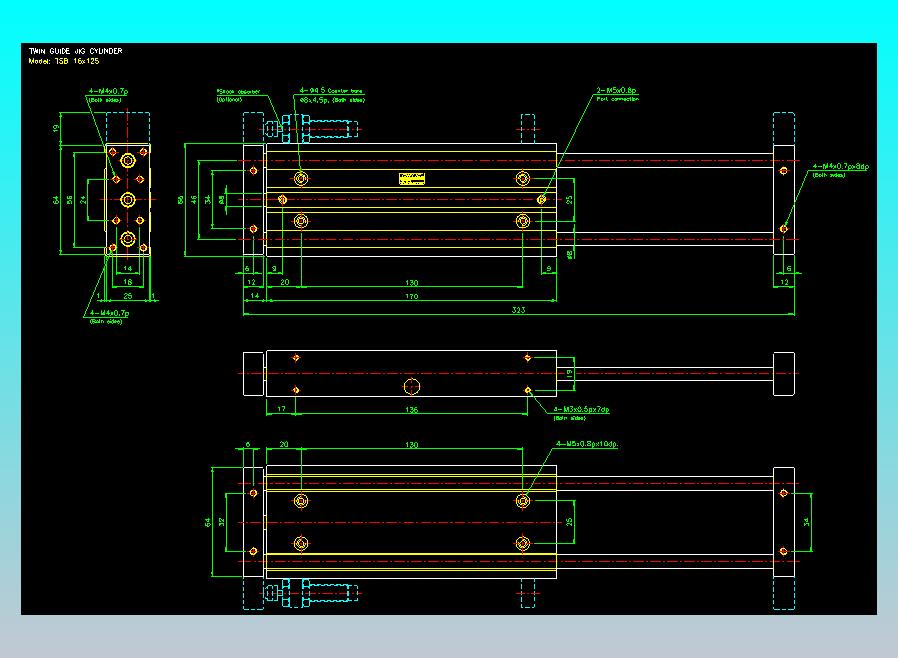The height and width of the screenshot is (658, 898).
Task: Click the 323 overall length dimension
Action: [x=518, y=310]
